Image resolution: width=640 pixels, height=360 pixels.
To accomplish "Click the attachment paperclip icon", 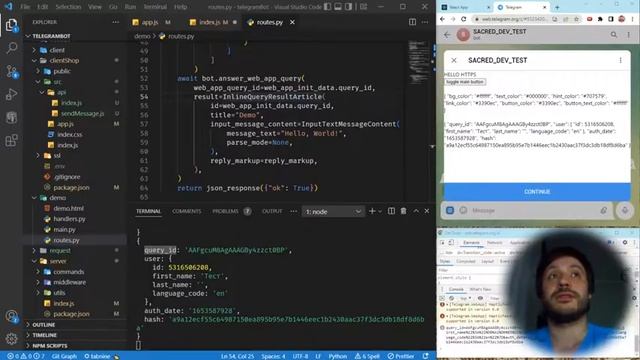I will (x=603, y=210).
